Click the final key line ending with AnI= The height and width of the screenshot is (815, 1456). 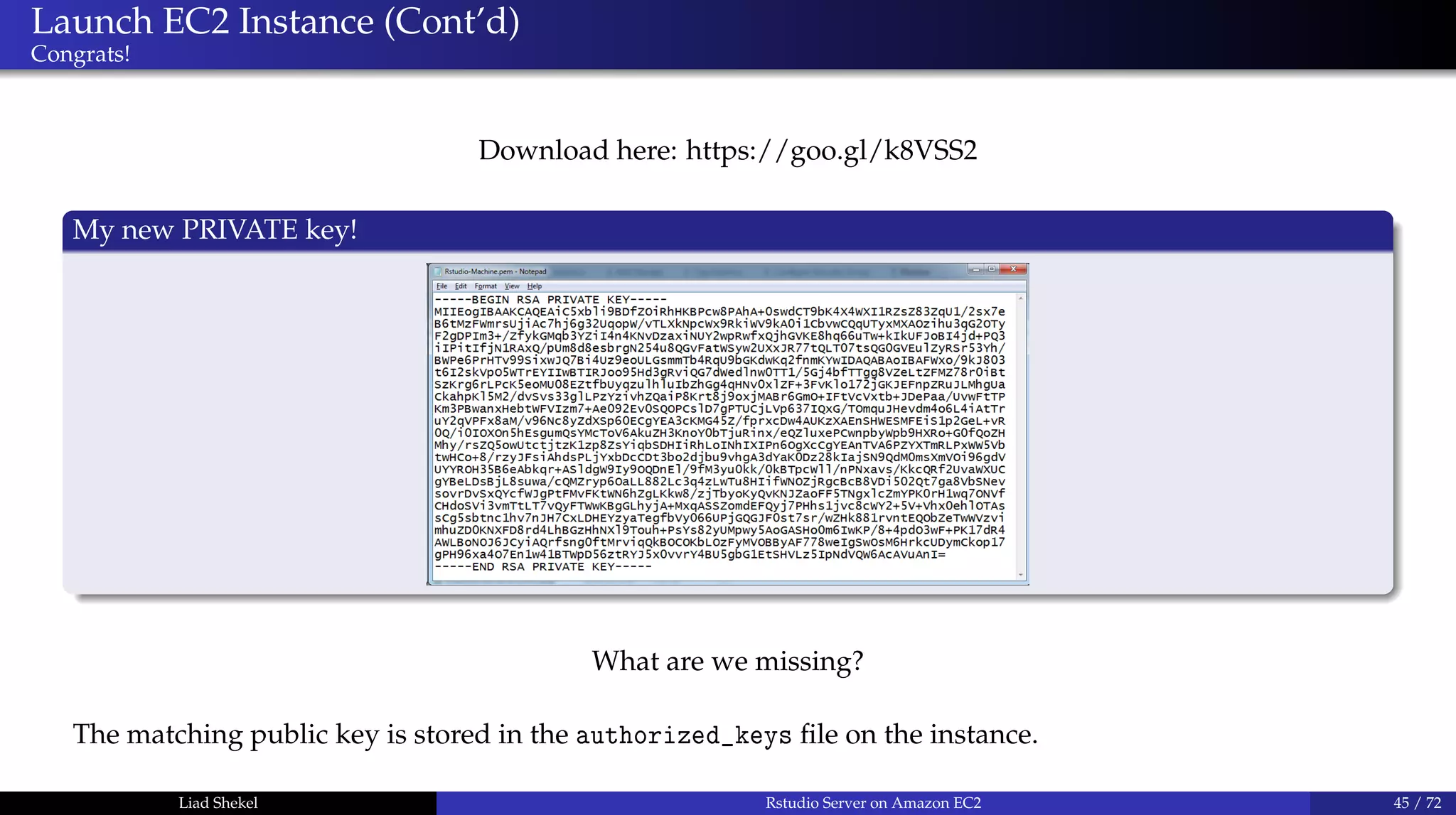pos(690,554)
